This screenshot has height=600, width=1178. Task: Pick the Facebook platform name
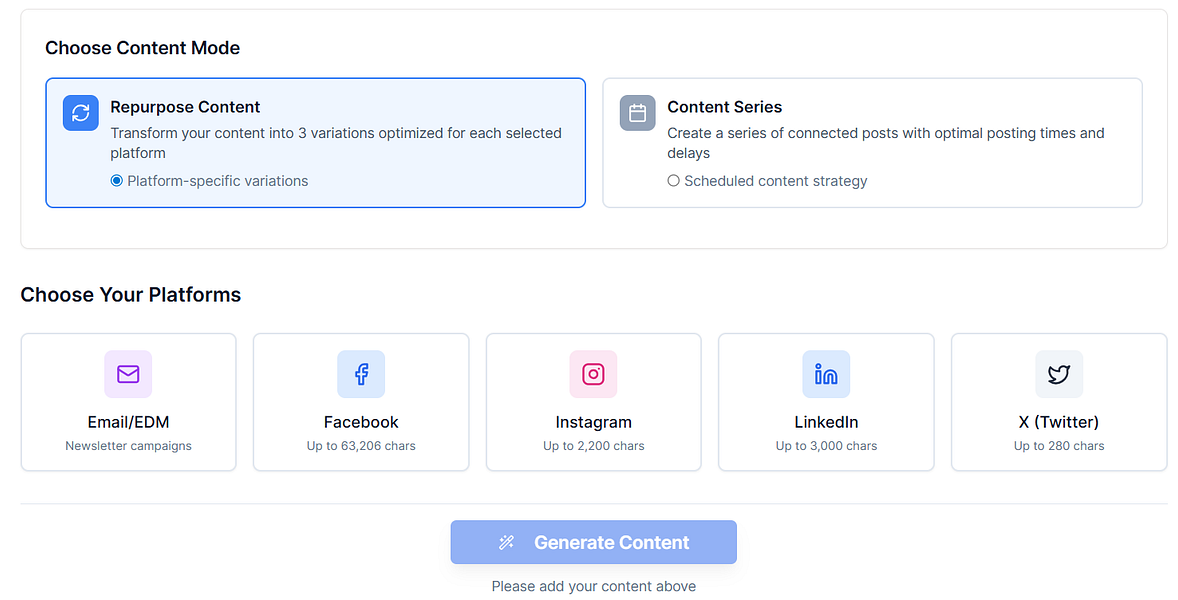coord(361,422)
